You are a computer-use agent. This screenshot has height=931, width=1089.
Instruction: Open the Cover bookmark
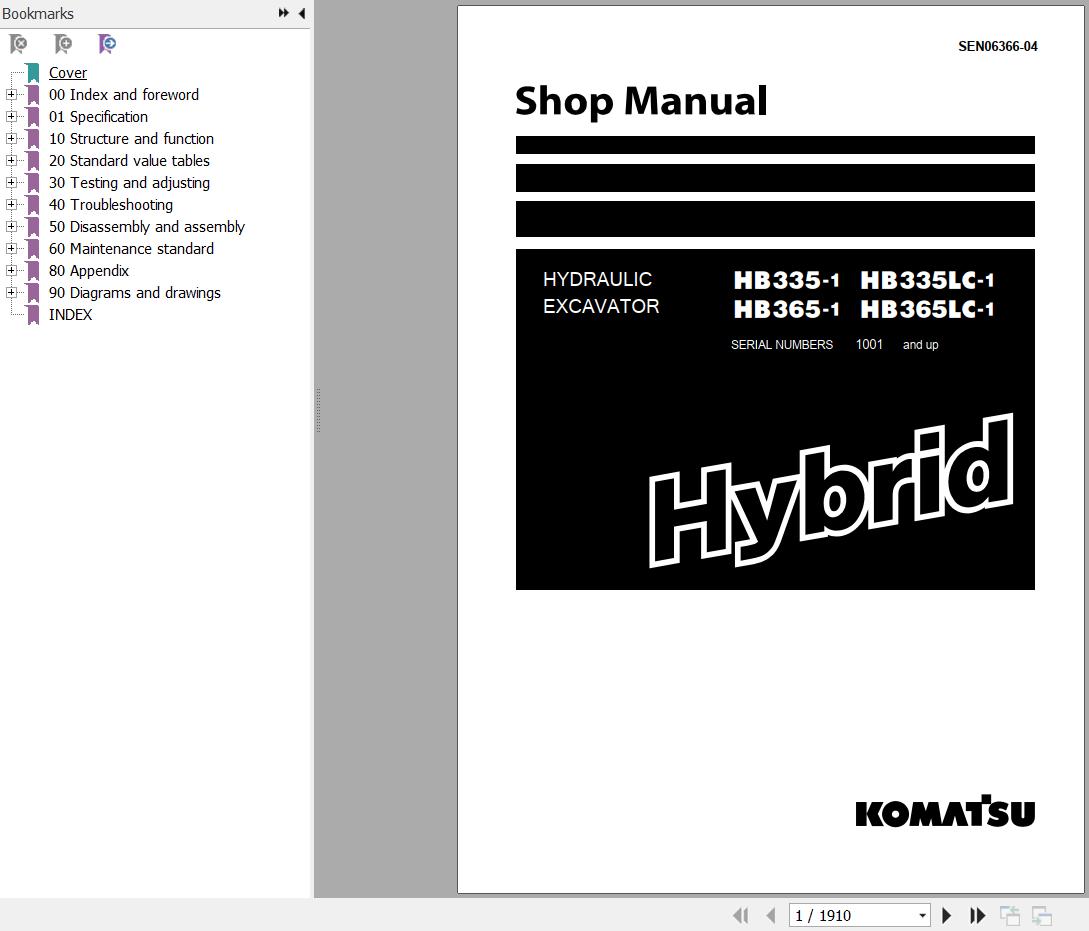coord(68,73)
